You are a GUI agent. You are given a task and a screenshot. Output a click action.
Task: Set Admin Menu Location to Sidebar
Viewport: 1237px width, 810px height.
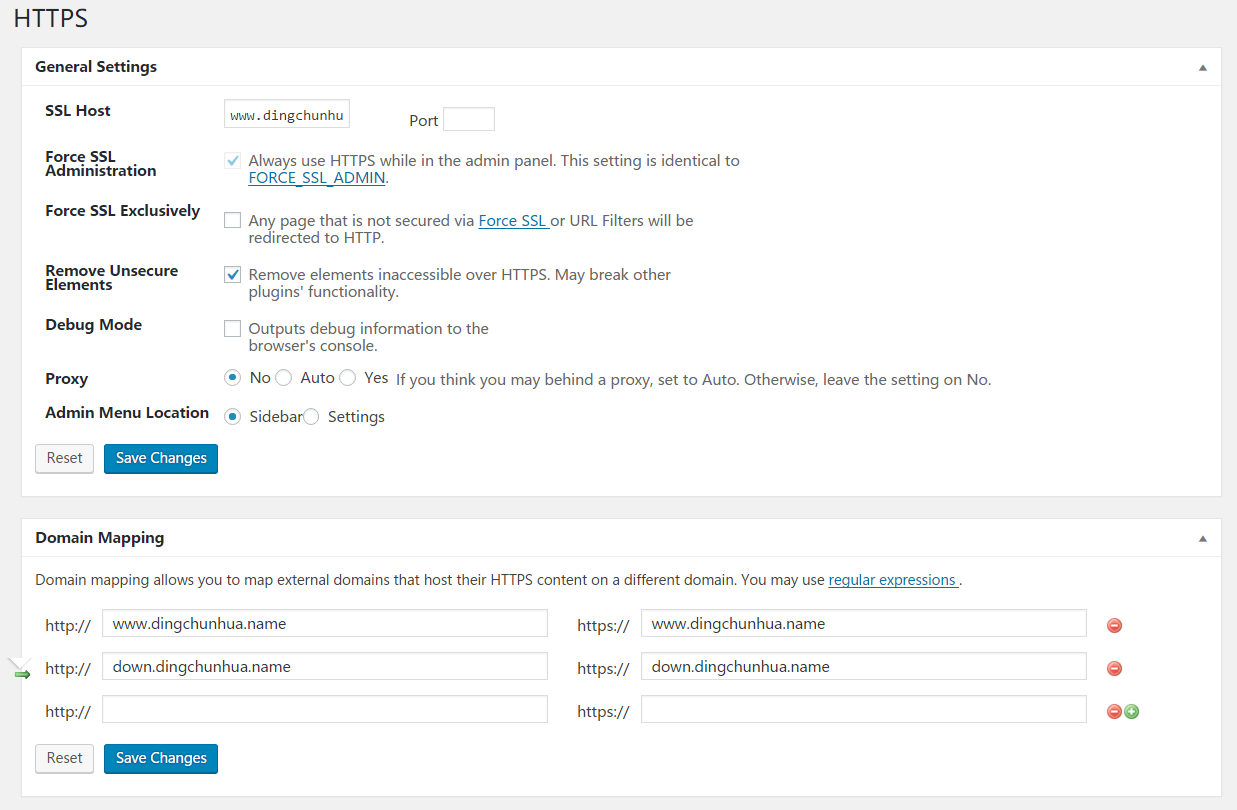pyautogui.click(x=232, y=417)
